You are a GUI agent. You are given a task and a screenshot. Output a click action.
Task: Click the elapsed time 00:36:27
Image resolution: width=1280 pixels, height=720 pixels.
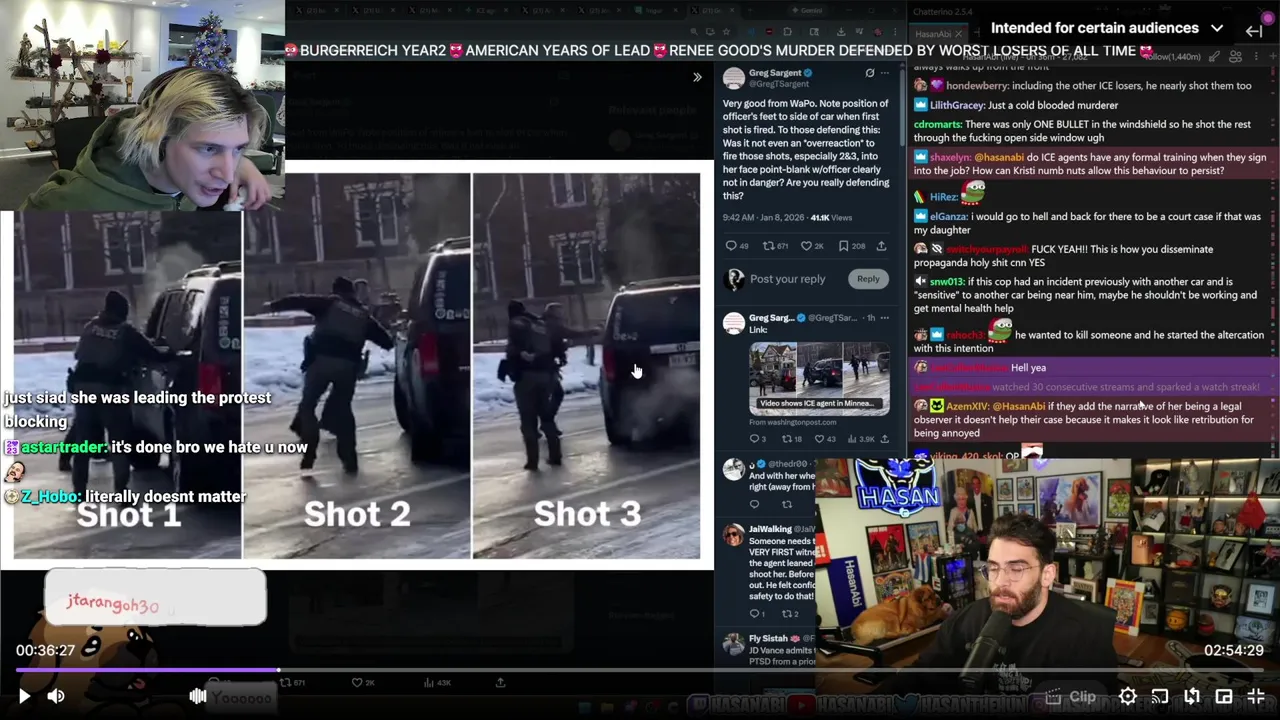tap(45, 650)
